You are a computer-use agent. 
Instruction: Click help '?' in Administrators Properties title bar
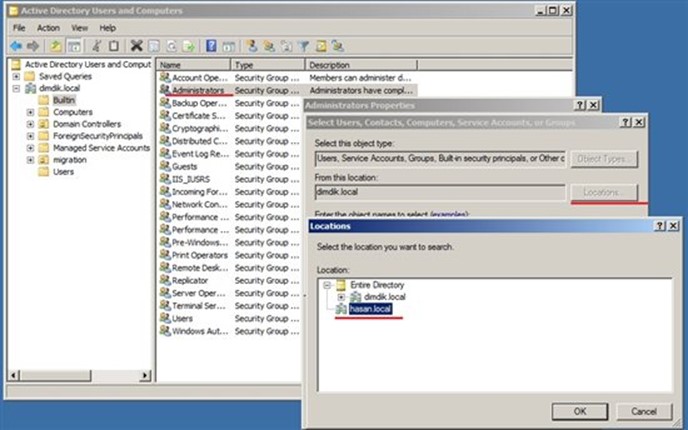click(580, 105)
